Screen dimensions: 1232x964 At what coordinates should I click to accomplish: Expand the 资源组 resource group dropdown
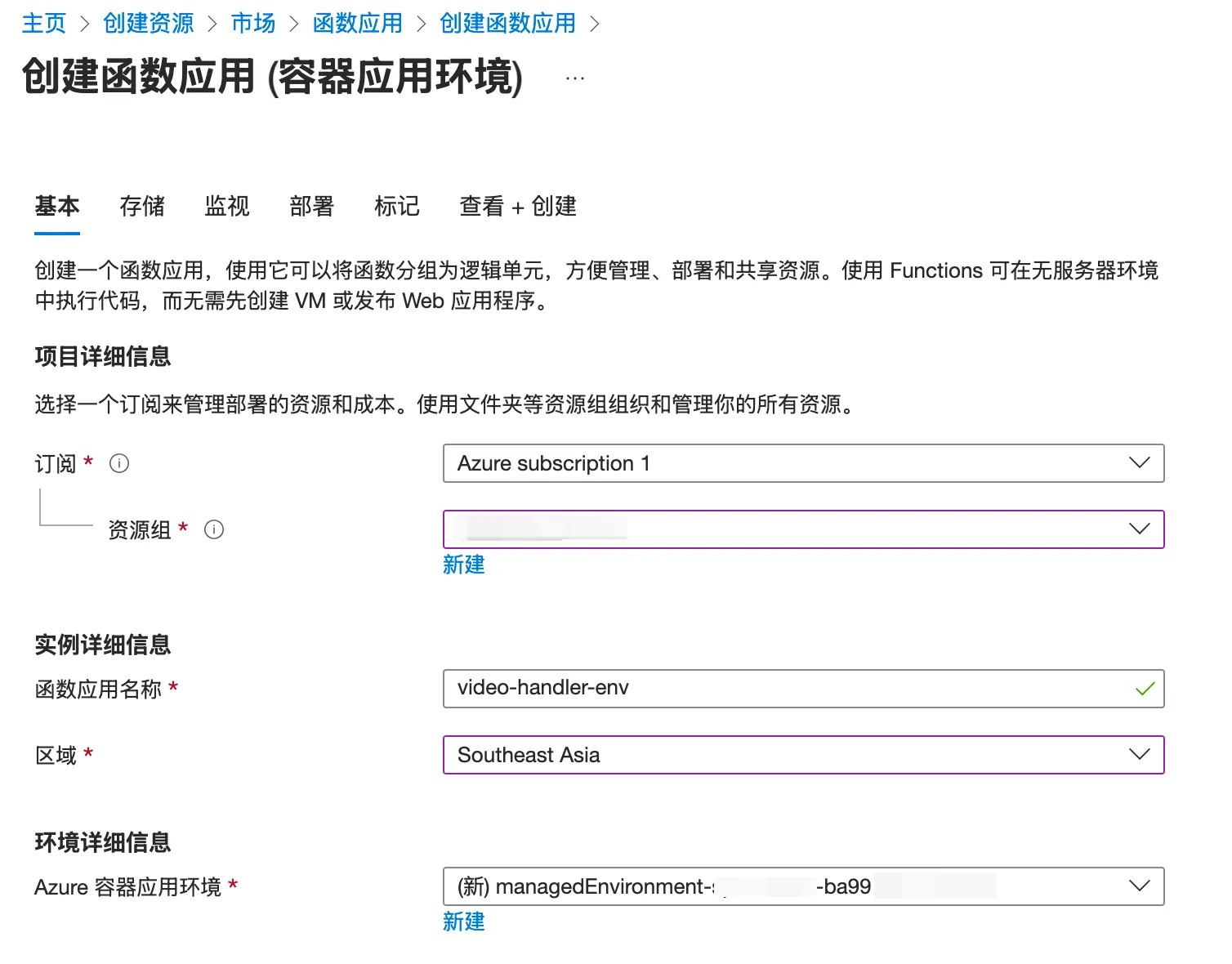coord(803,529)
